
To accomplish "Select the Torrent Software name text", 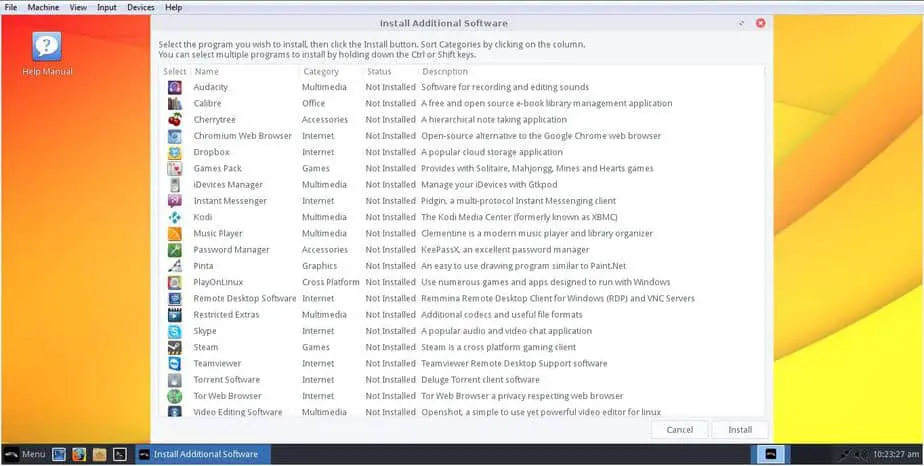I will pyautogui.click(x=226, y=380).
